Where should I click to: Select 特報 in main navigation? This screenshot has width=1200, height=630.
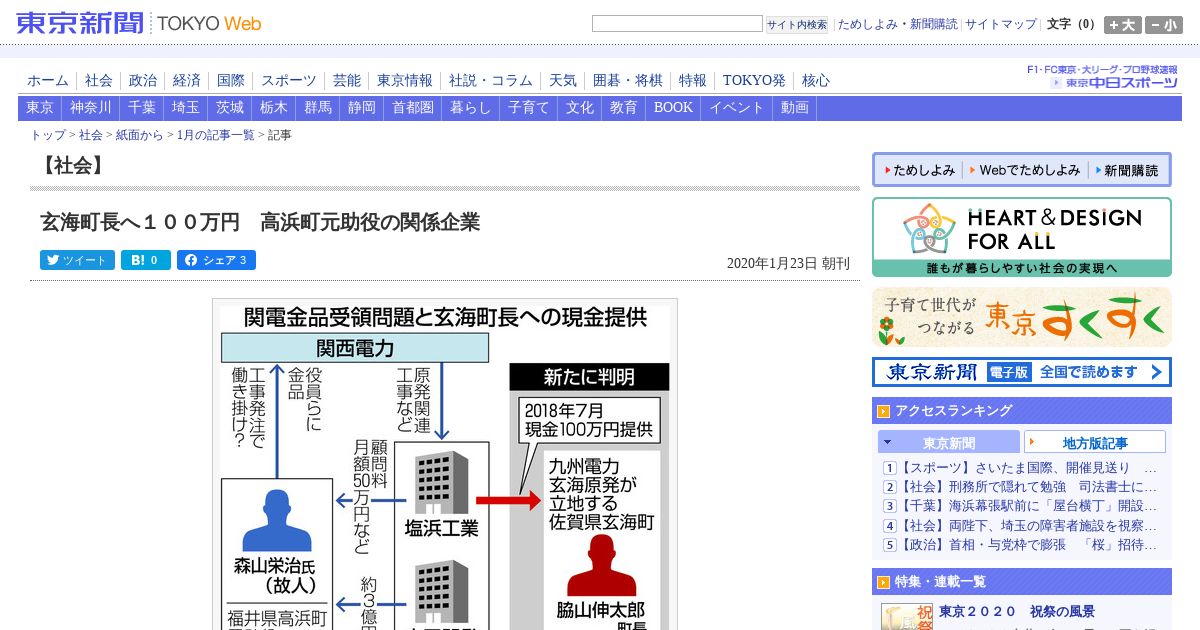[693, 81]
